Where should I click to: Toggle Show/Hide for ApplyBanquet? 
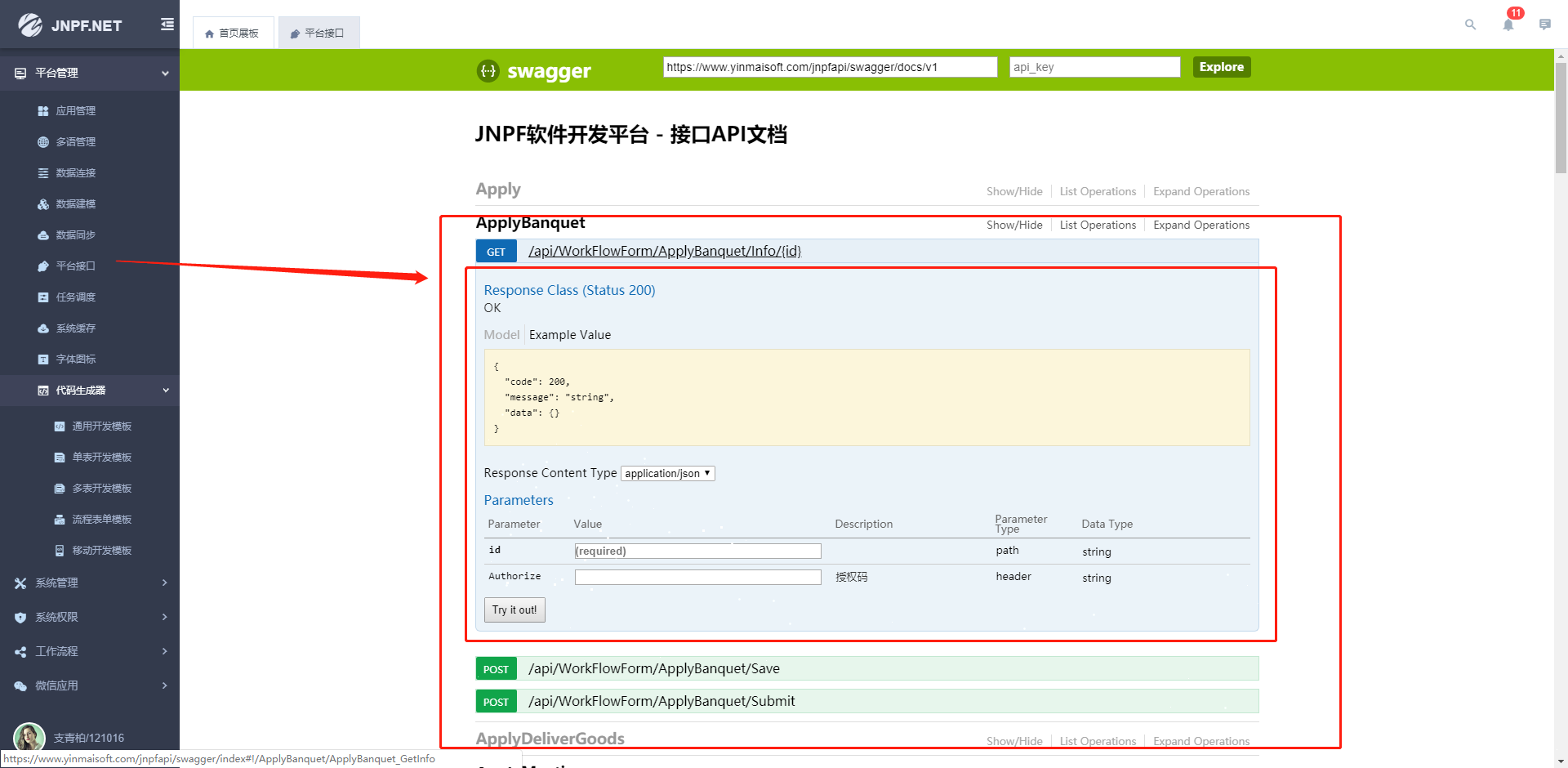(1013, 225)
